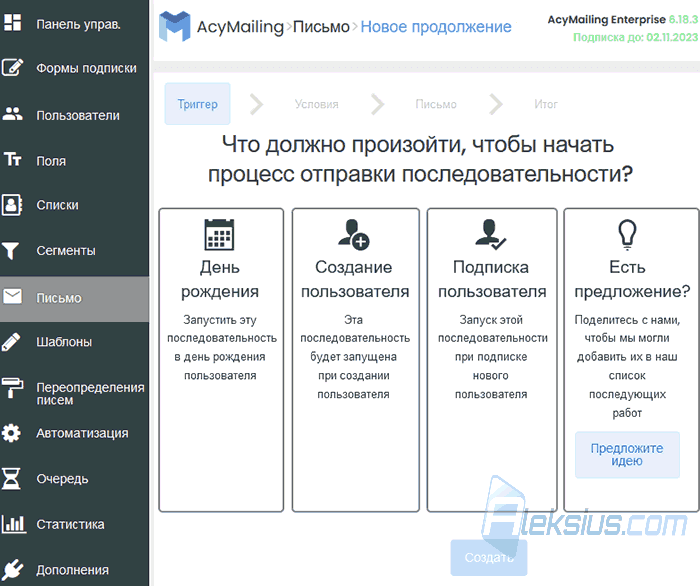Select the Триггер step tab
This screenshot has width=700, height=586.
point(197,104)
